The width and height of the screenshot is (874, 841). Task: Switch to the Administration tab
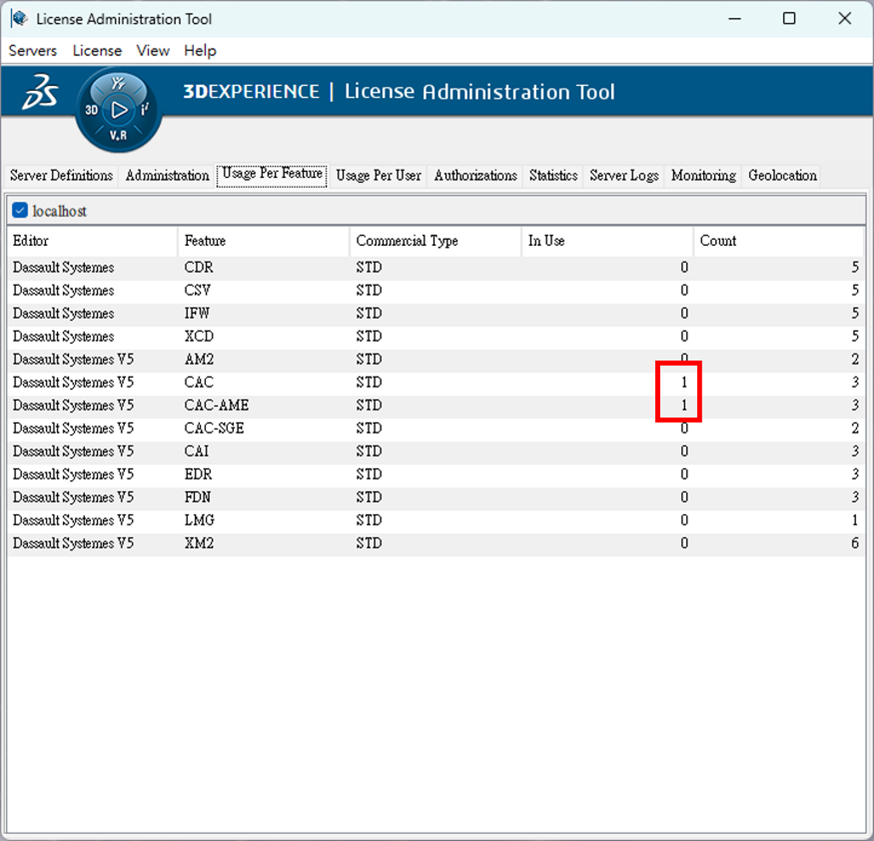[167, 176]
